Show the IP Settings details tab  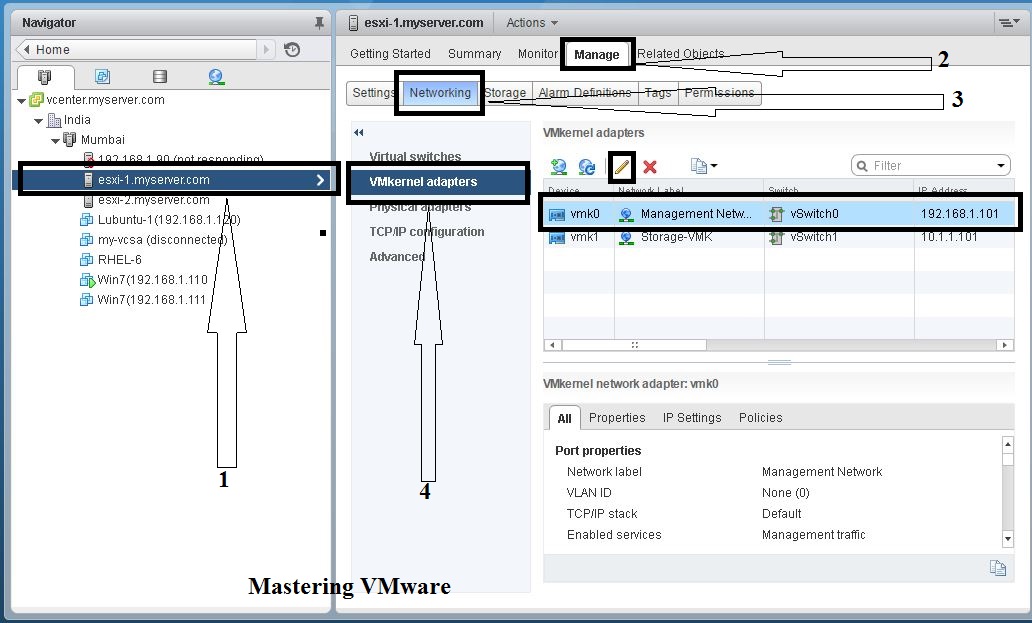pos(692,418)
